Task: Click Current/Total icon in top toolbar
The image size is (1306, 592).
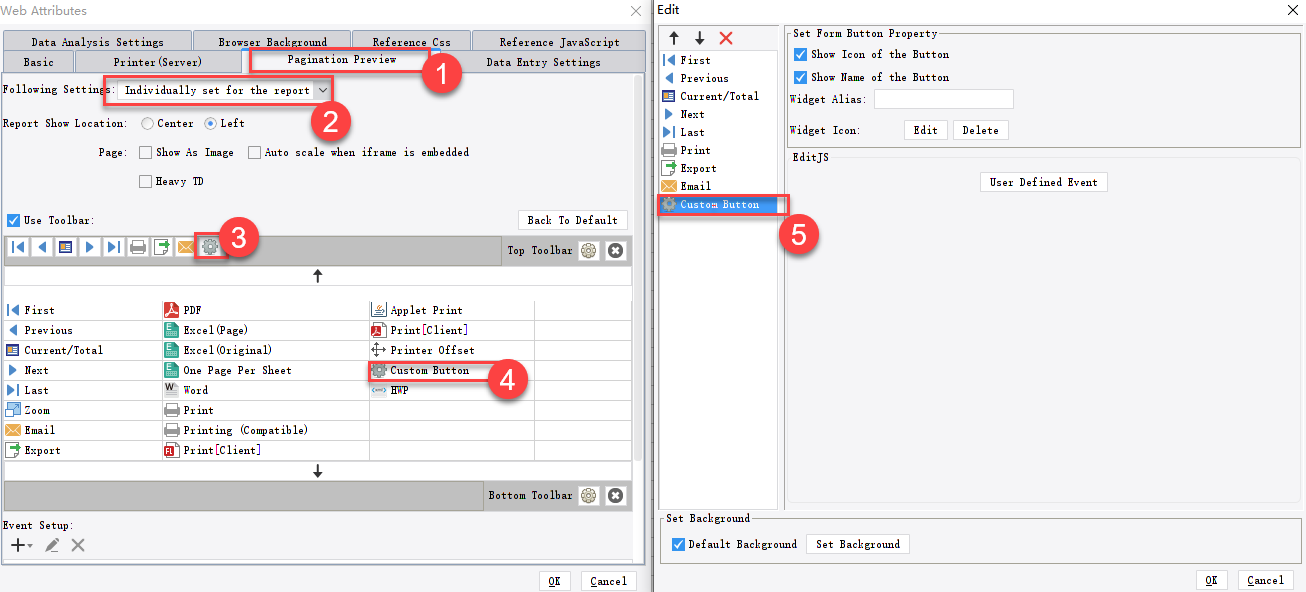Action: [x=66, y=247]
